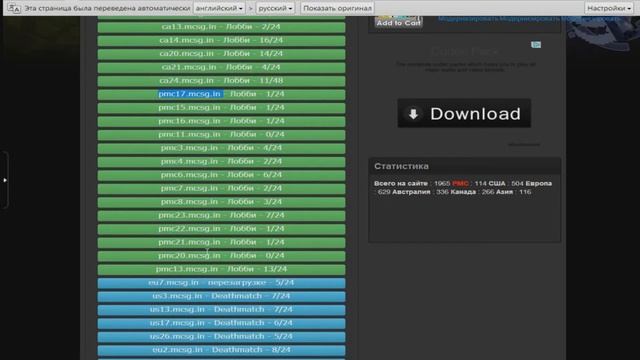Select the eu7.mcsg.in перезагрузке 5/24 row
Screen dimensions: 640x360
[x=221, y=283]
